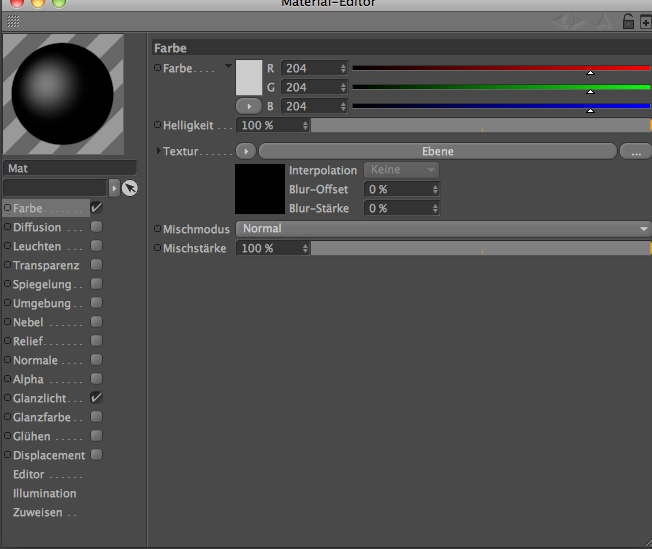Enable the Normale channel checkbox

point(96,359)
